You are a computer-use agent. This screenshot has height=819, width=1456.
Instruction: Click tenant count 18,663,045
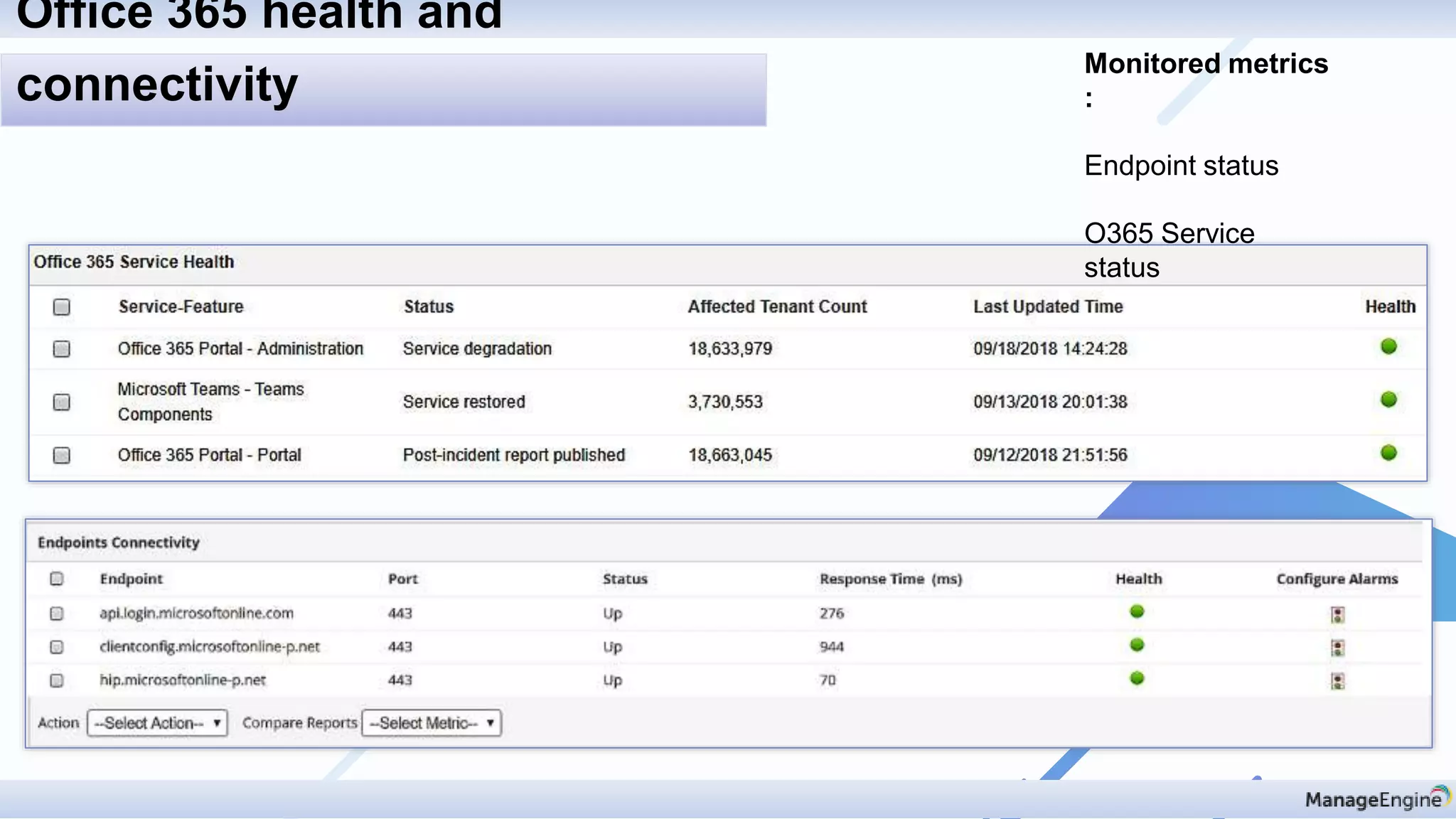pos(730,455)
